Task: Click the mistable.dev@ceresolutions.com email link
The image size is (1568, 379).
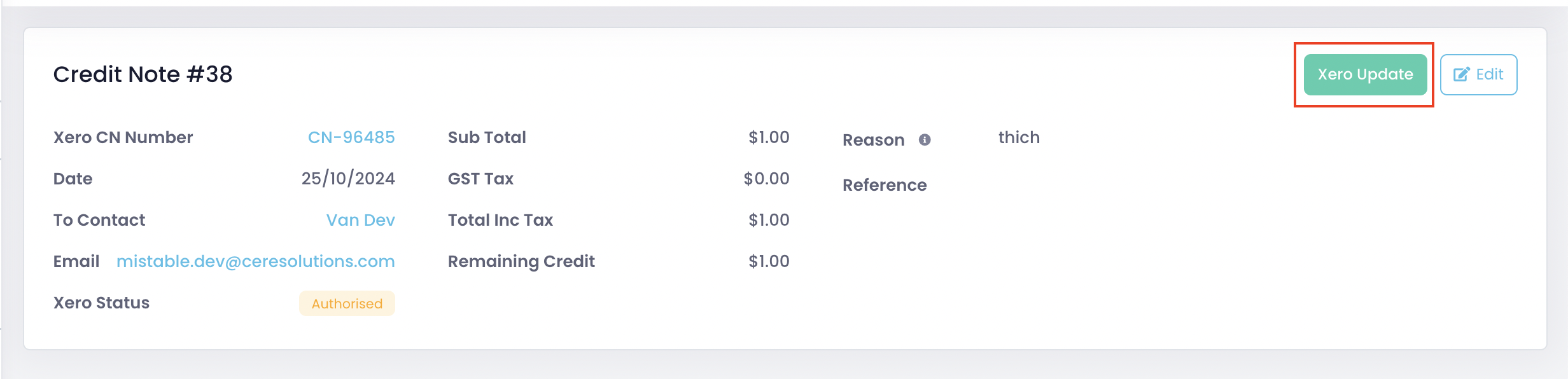Action: tap(255, 261)
